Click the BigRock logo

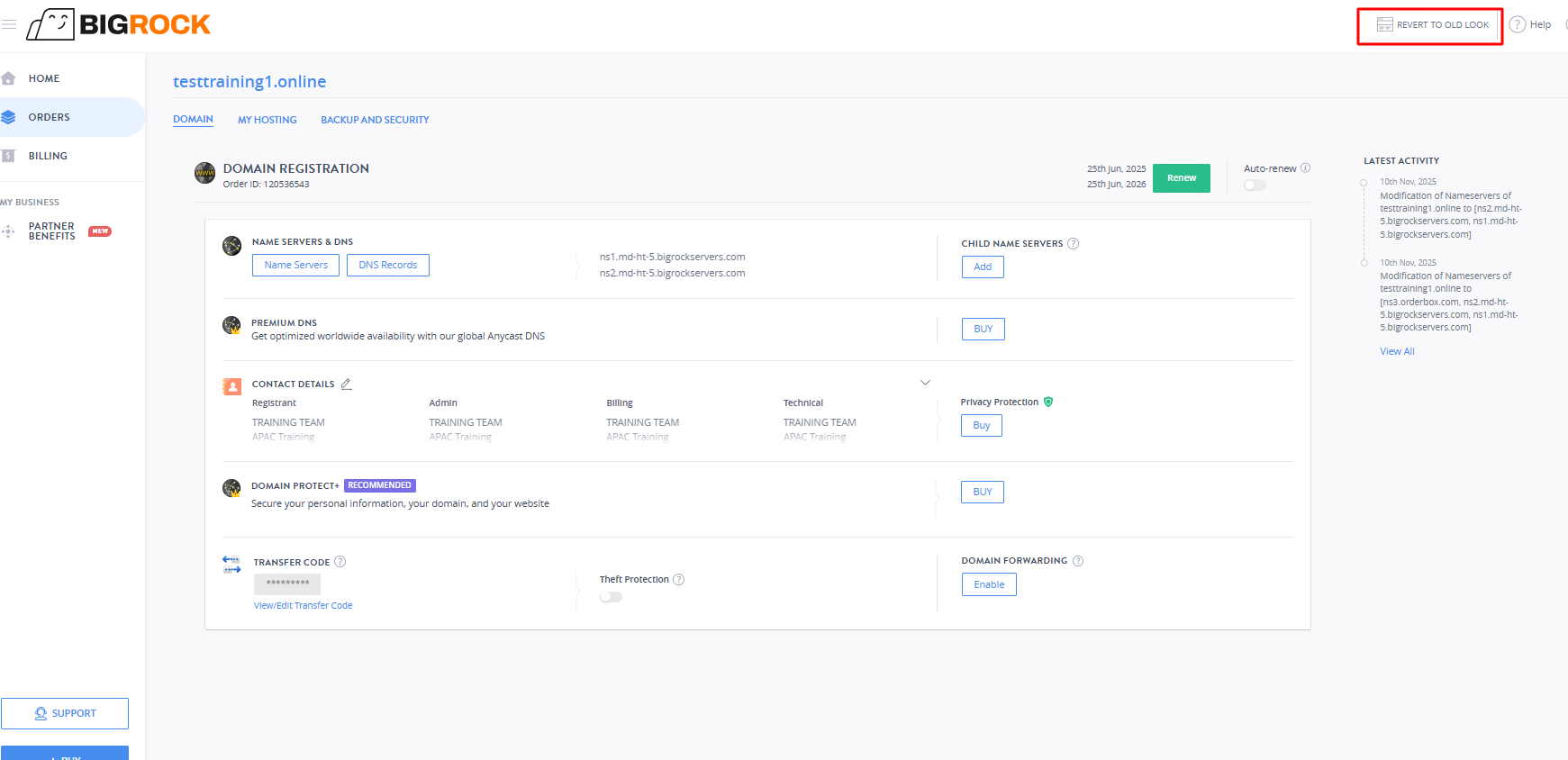[118, 24]
